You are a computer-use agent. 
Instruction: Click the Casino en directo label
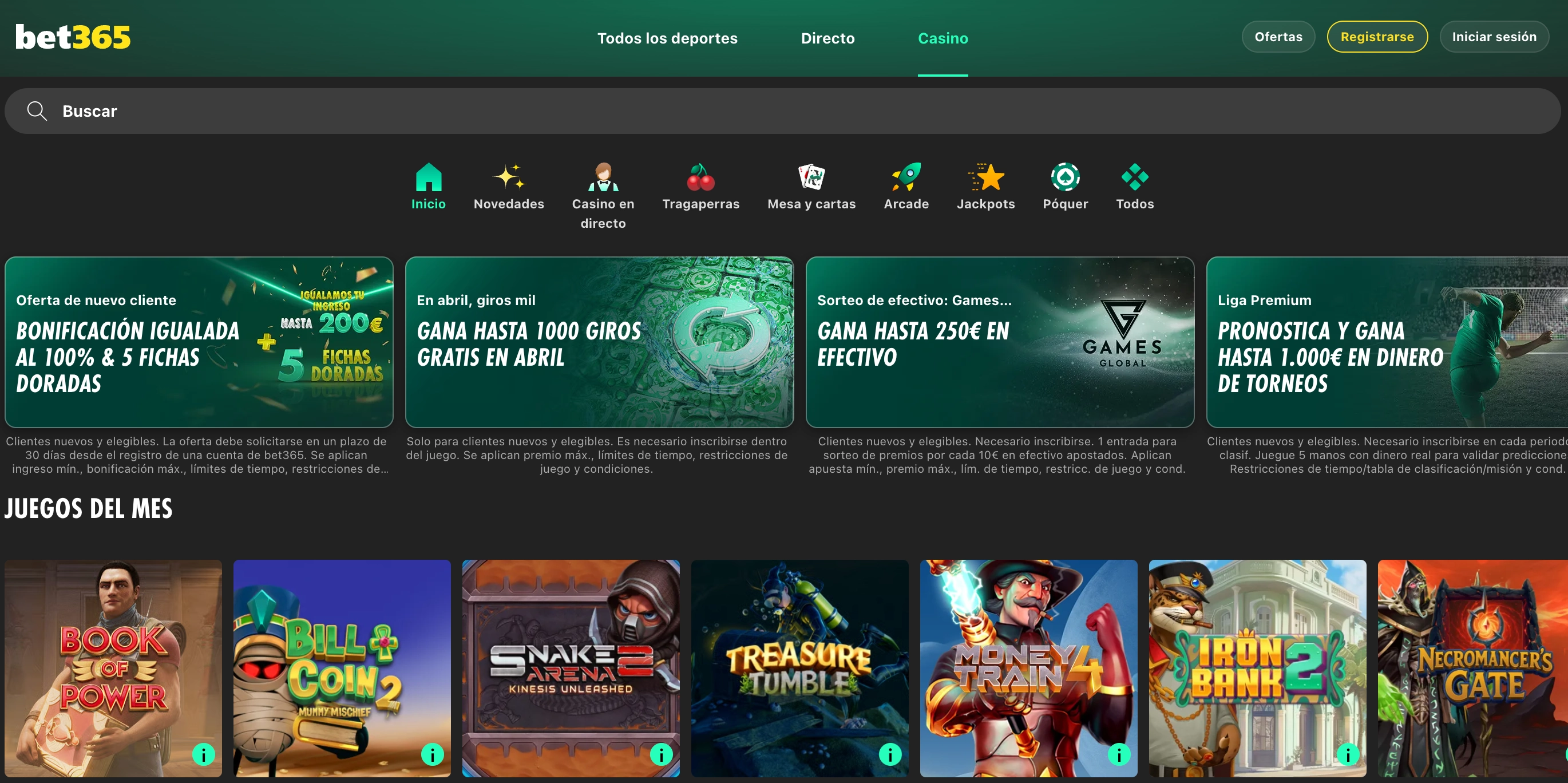pyautogui.click(x=603, y=213)
